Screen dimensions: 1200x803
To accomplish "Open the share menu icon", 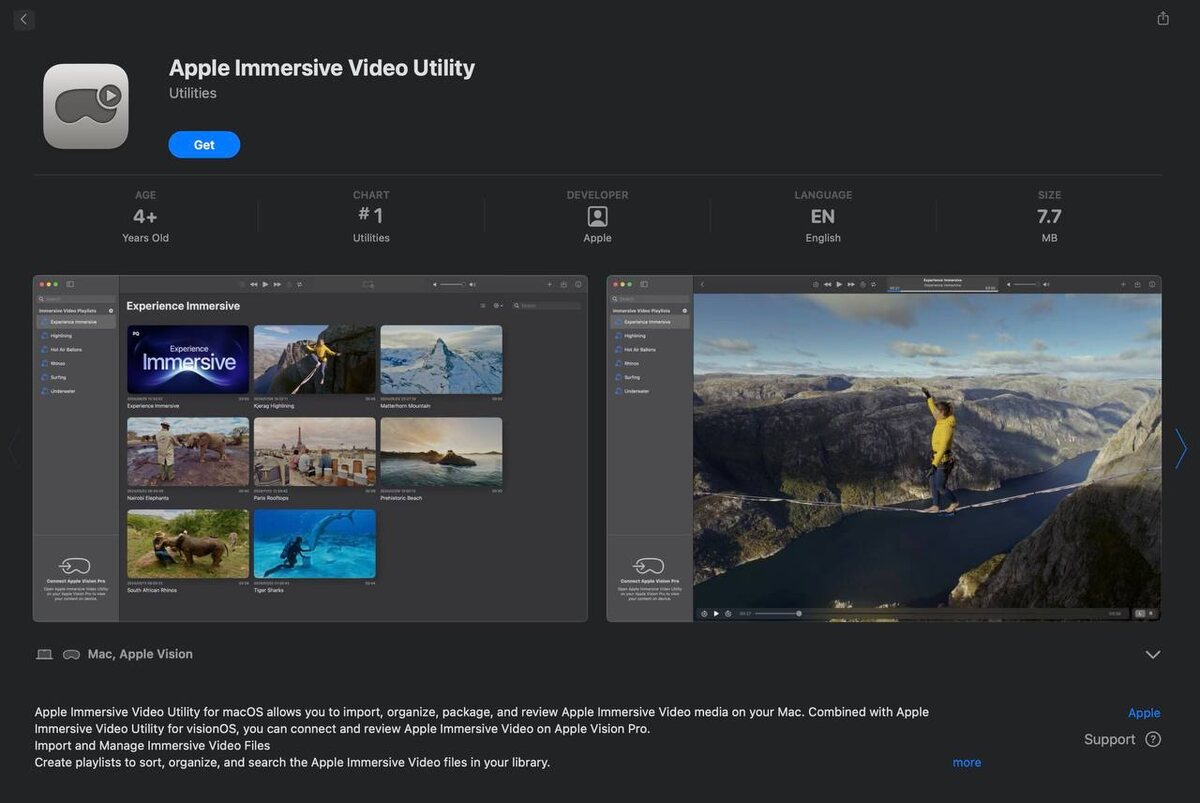I will [x=1163, y=18].
